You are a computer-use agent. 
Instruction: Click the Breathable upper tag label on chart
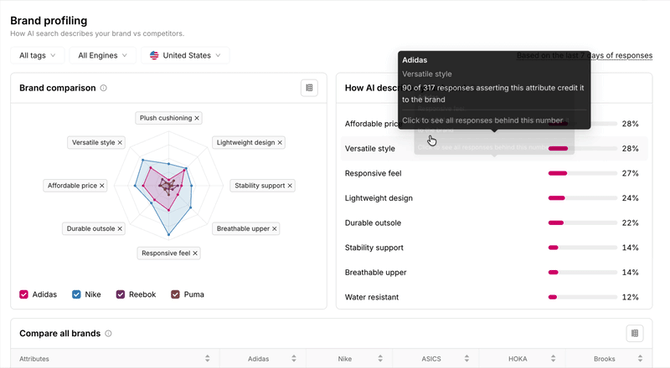pos(243,229)
